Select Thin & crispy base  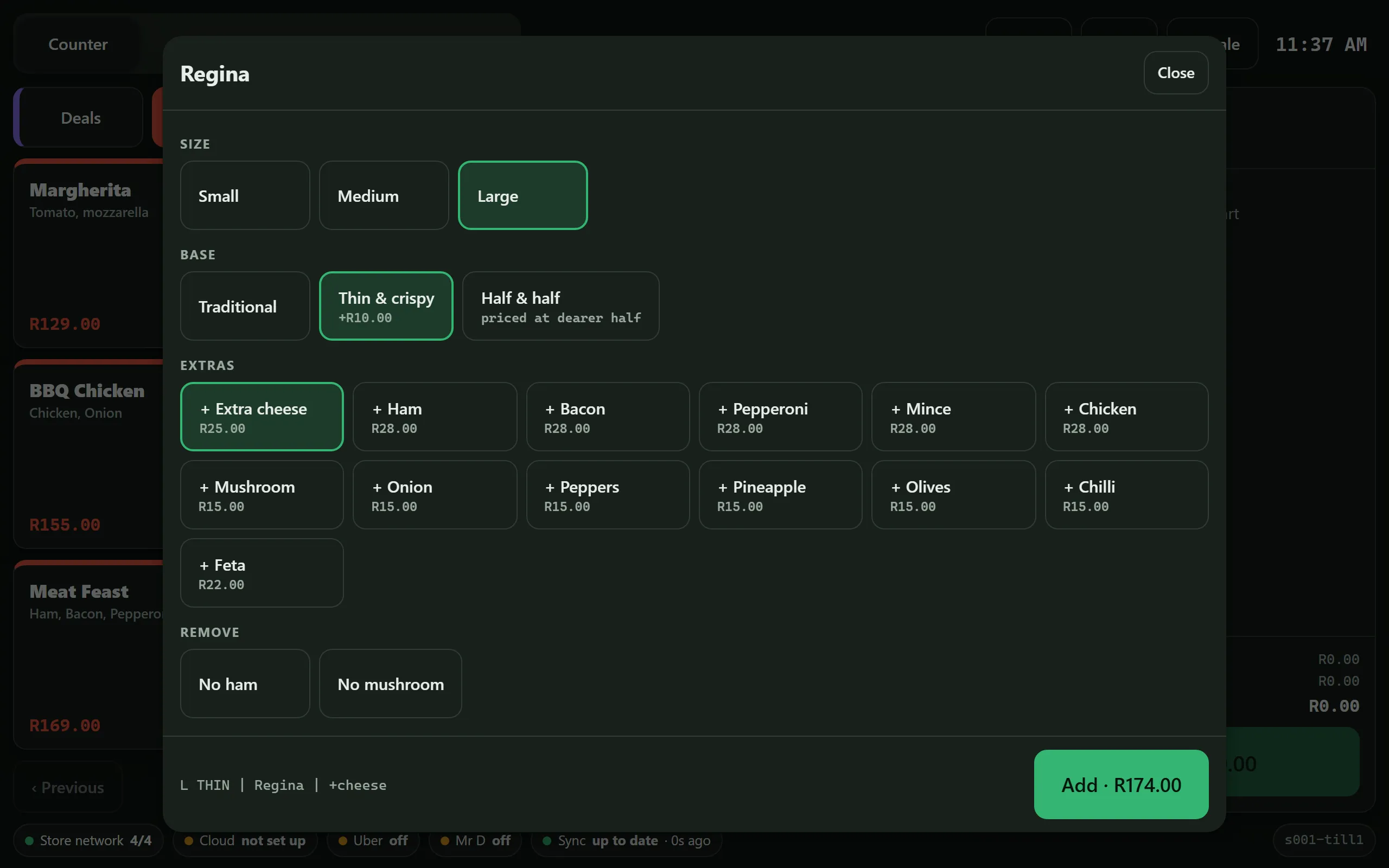[386, 306]
